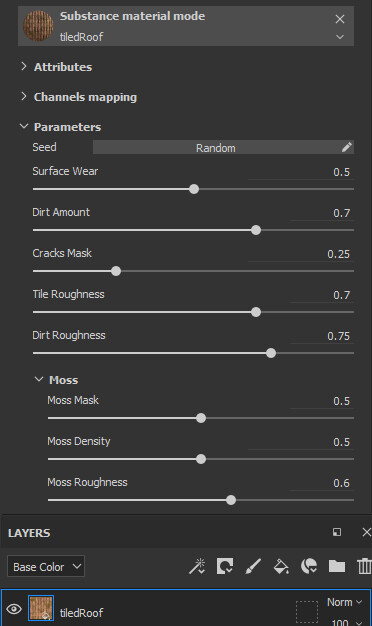Screen dimensions: 372x626
Task: Add a paint layer with brush icon
Action: point(253,566)
